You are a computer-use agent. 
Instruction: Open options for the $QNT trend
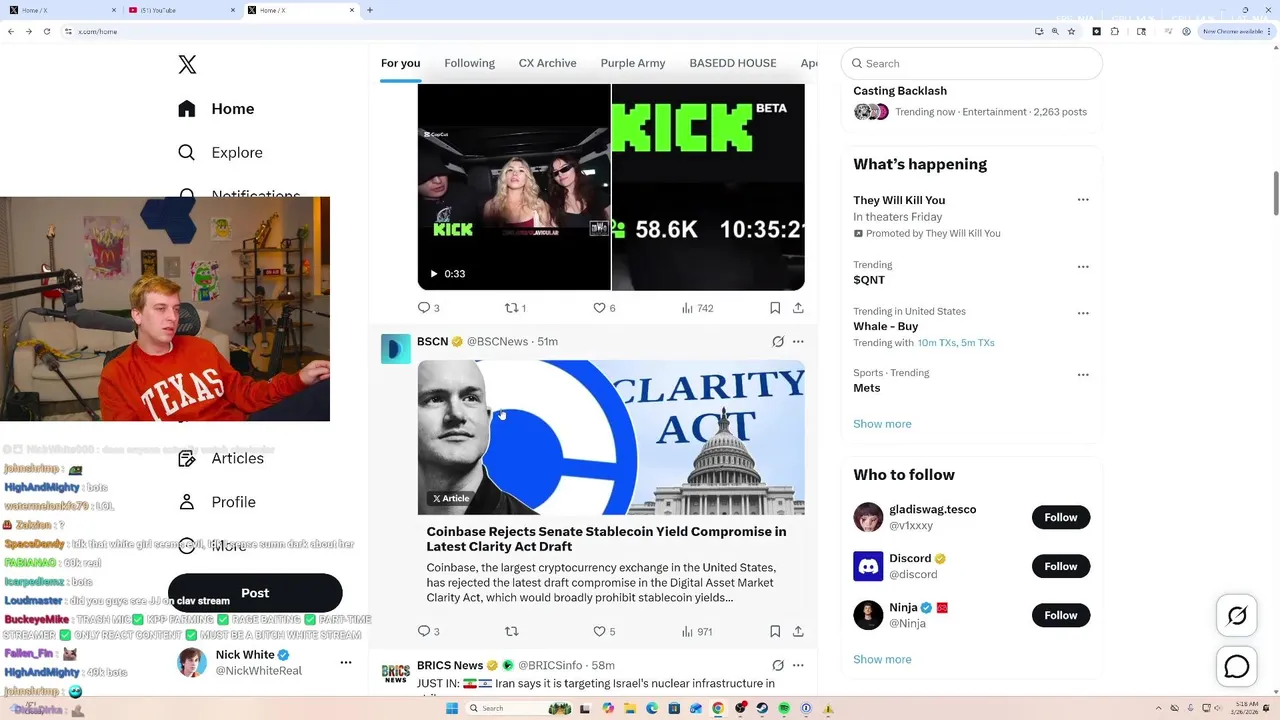click(1083, 267)
